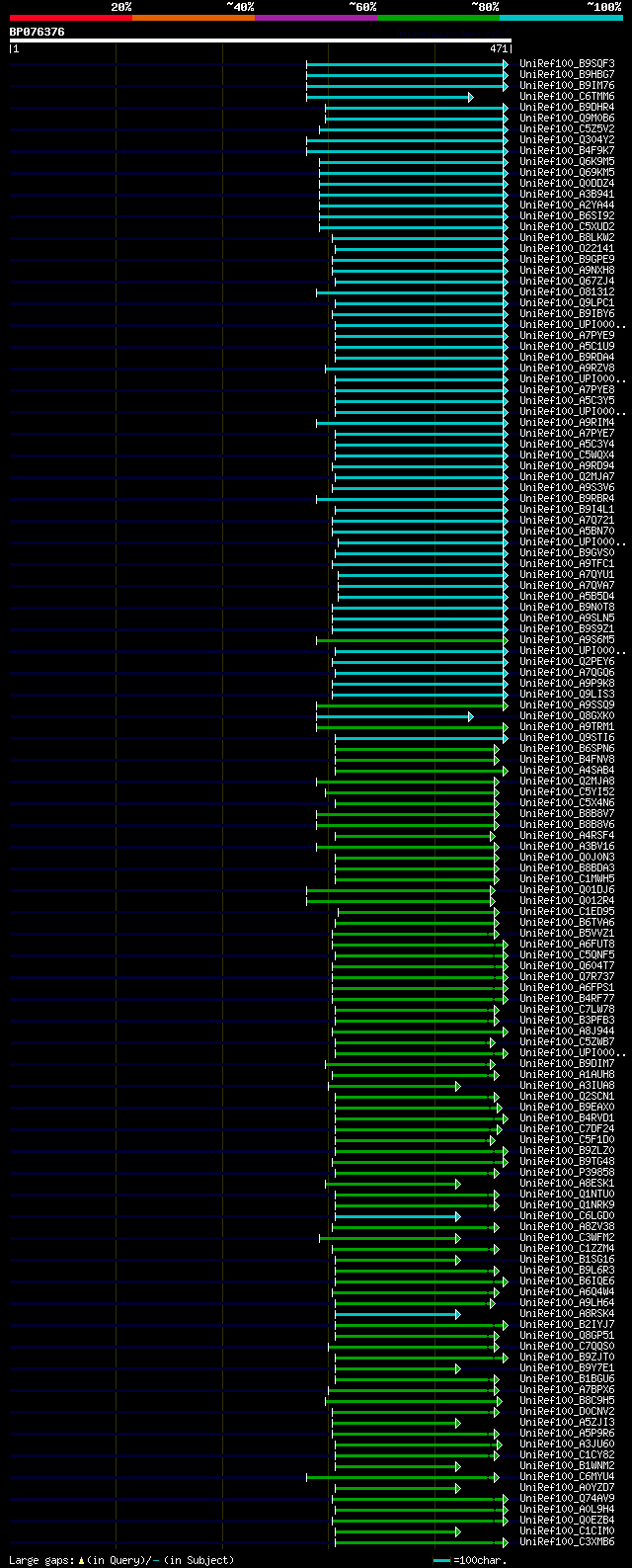Open hit UniRef100_B2IYJ7
The image size is (632, 1568).
pyautogui.click(x=567, y=1325)
